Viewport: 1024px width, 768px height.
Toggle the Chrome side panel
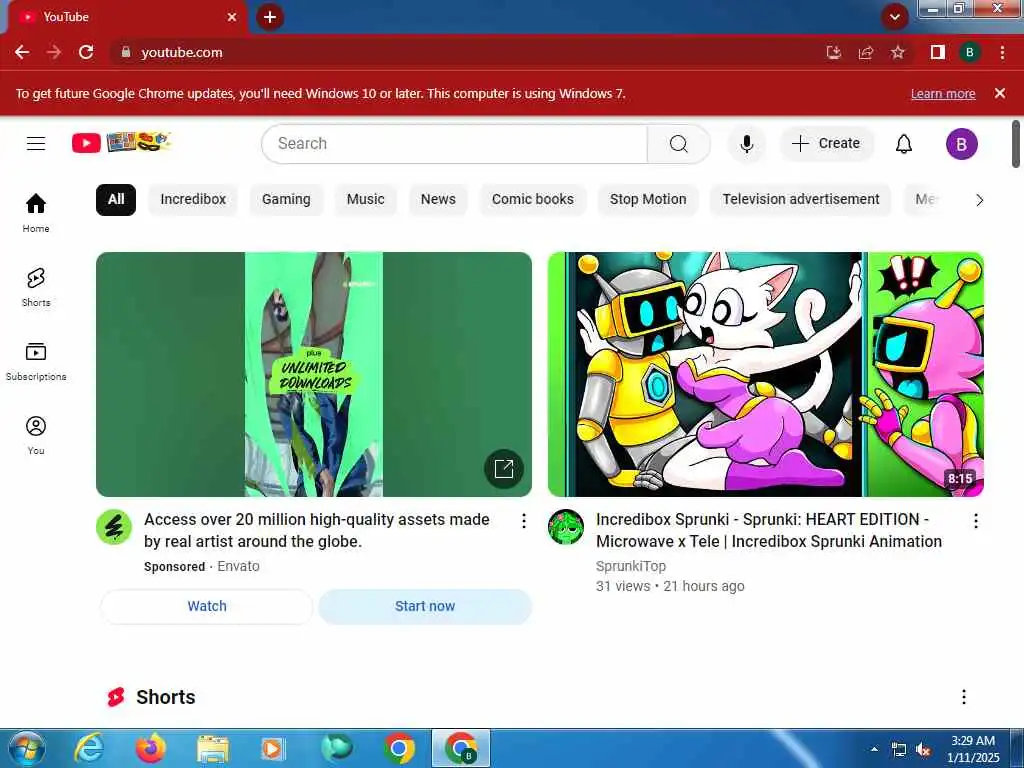pos(938,52)
